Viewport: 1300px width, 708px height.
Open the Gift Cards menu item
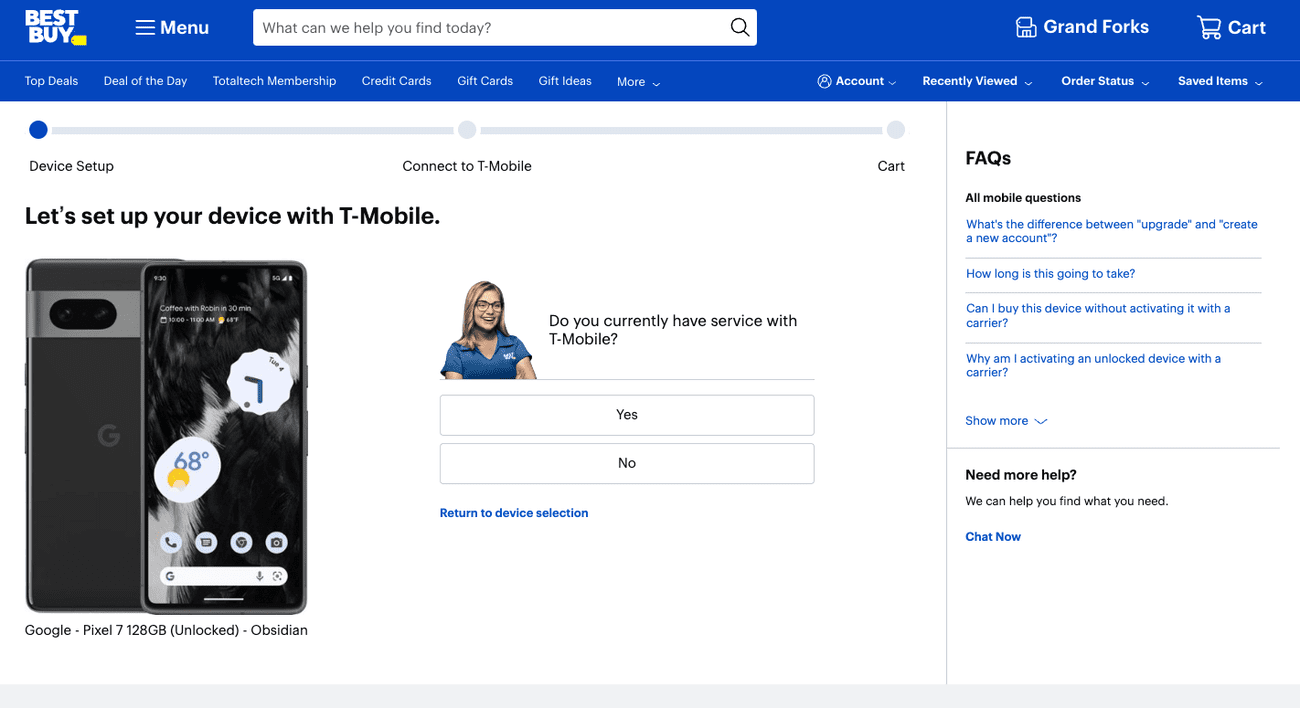pyautogui.click(x=485, y=81)
